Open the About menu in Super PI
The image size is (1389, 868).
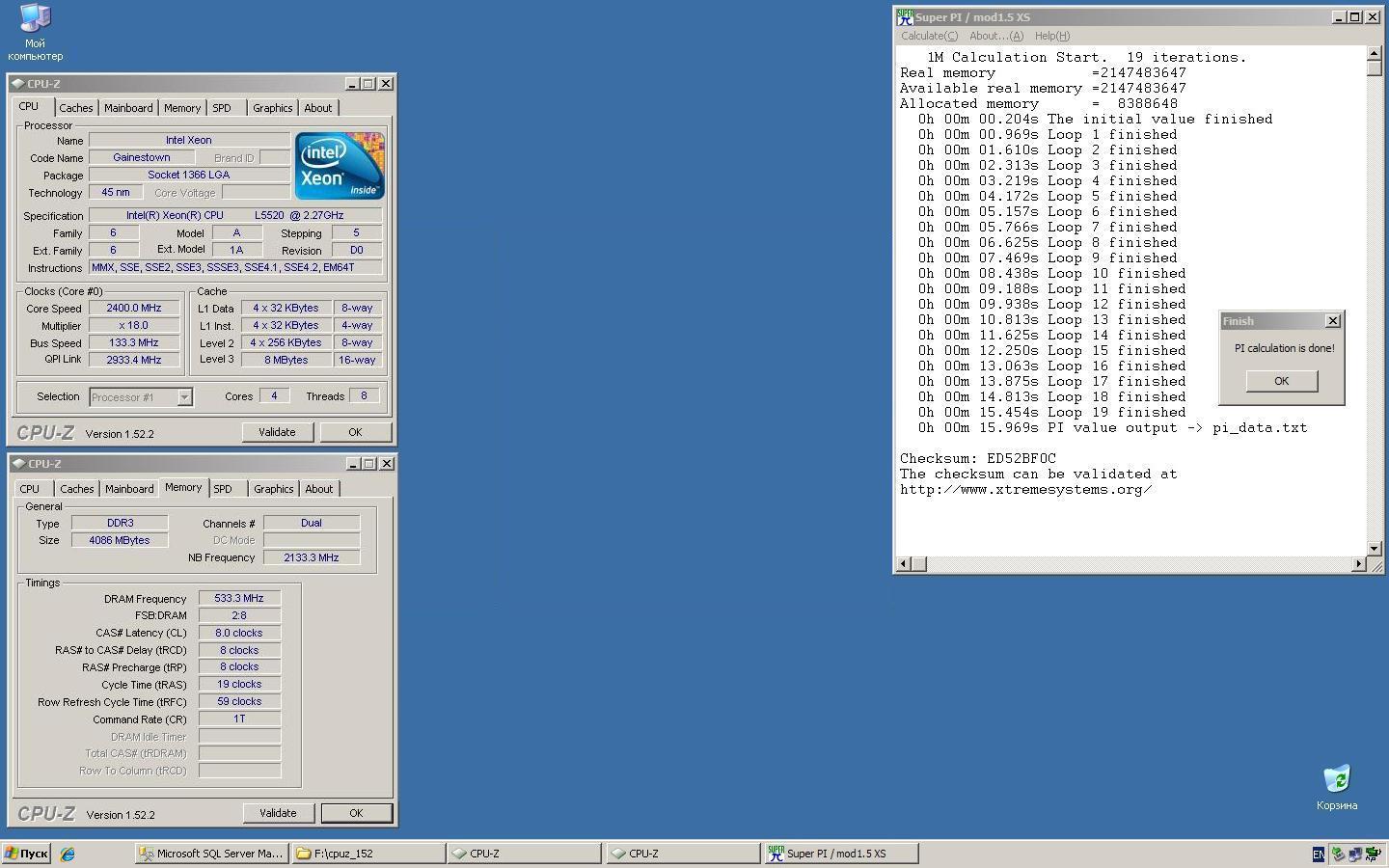[x=996, y=36]
